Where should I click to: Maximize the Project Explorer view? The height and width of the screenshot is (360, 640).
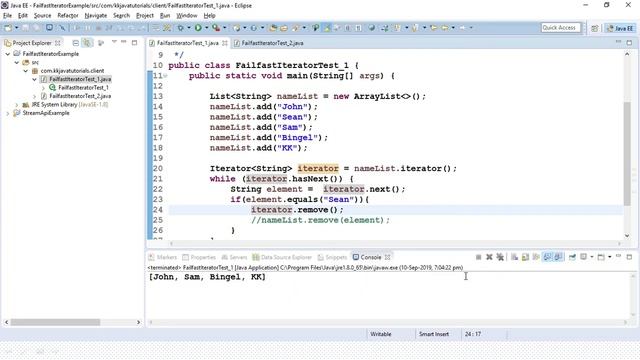coord(134,42)
